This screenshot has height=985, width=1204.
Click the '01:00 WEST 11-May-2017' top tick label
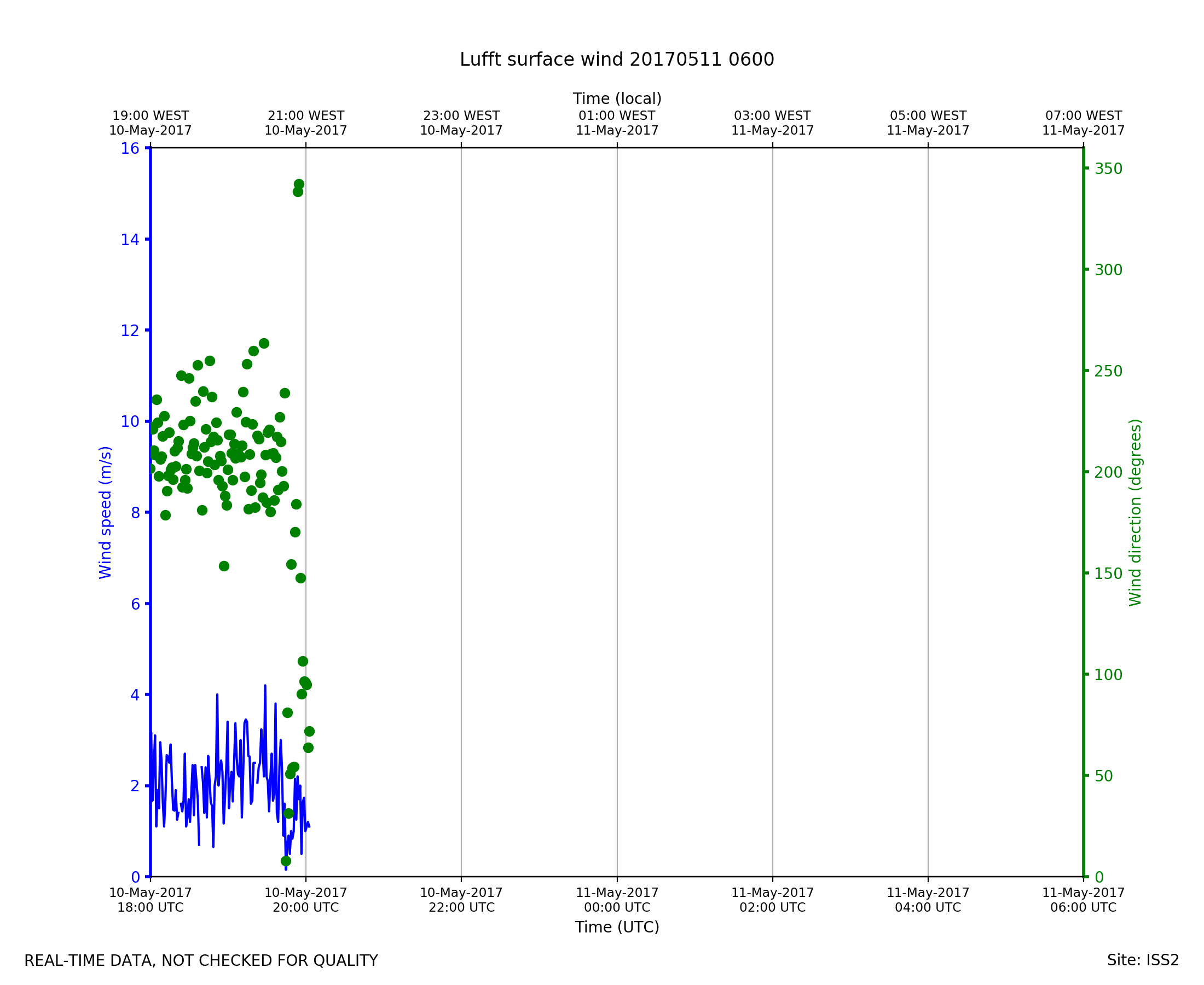click(617, 123)
